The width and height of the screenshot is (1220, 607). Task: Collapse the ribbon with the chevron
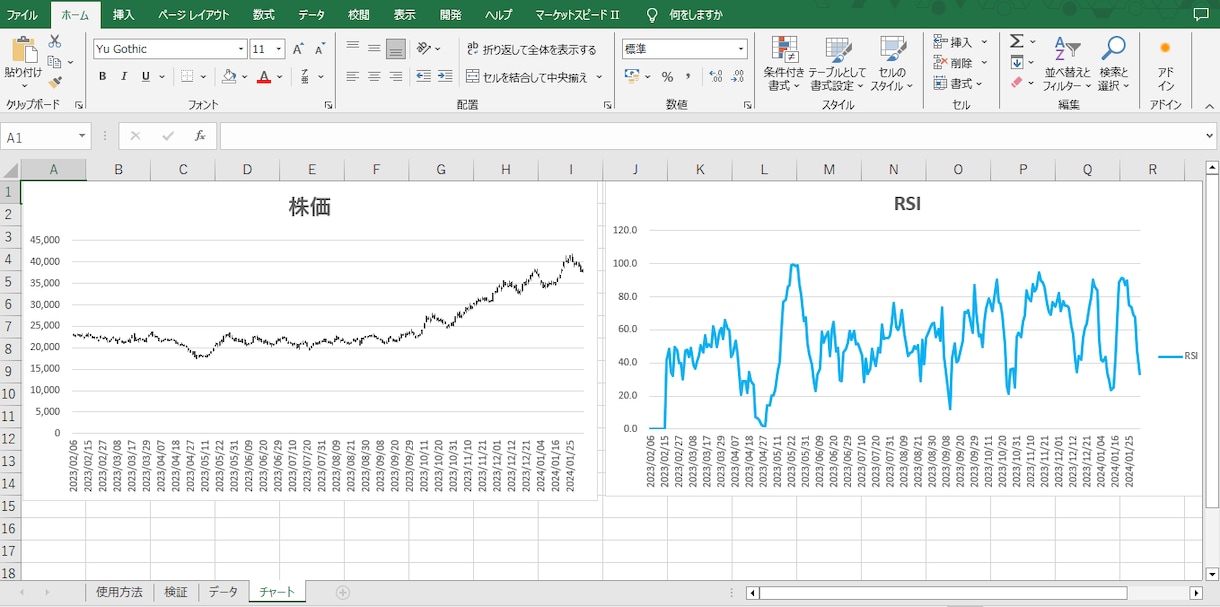1208,105
